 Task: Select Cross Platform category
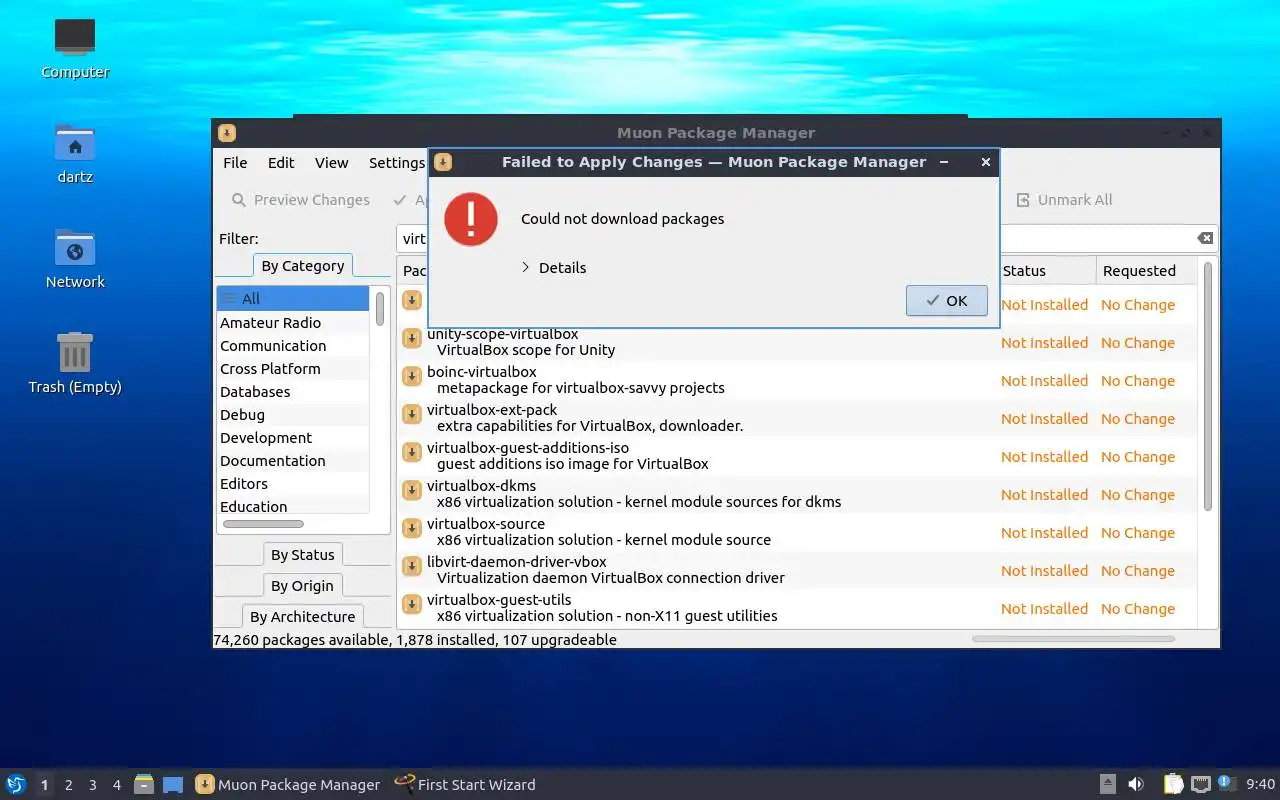(293, 369)
